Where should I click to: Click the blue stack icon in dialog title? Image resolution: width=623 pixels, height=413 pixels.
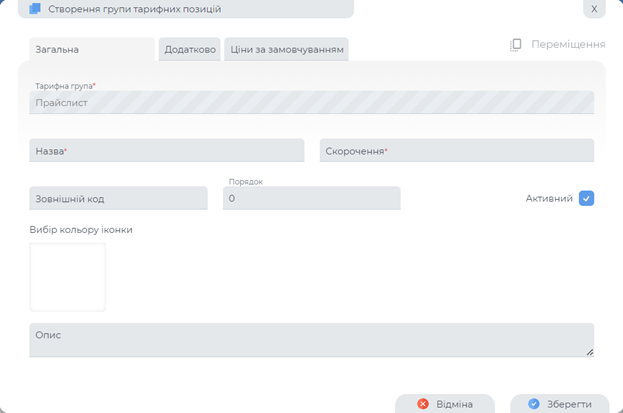35,9
